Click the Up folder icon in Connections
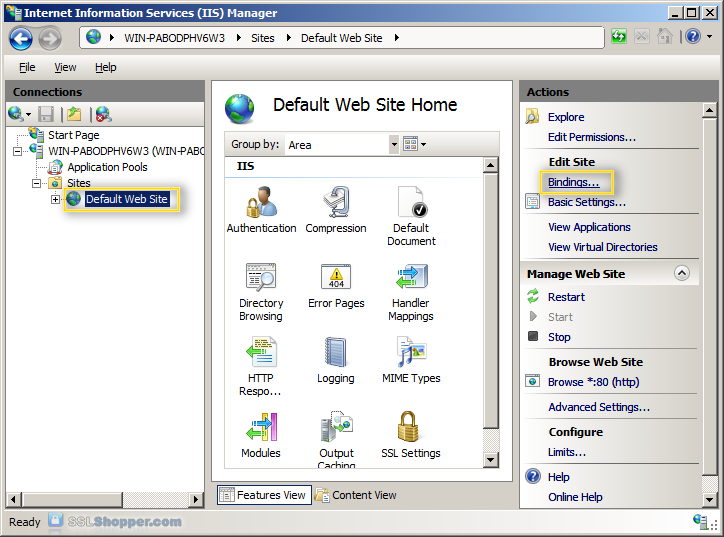 click(74, 114)
